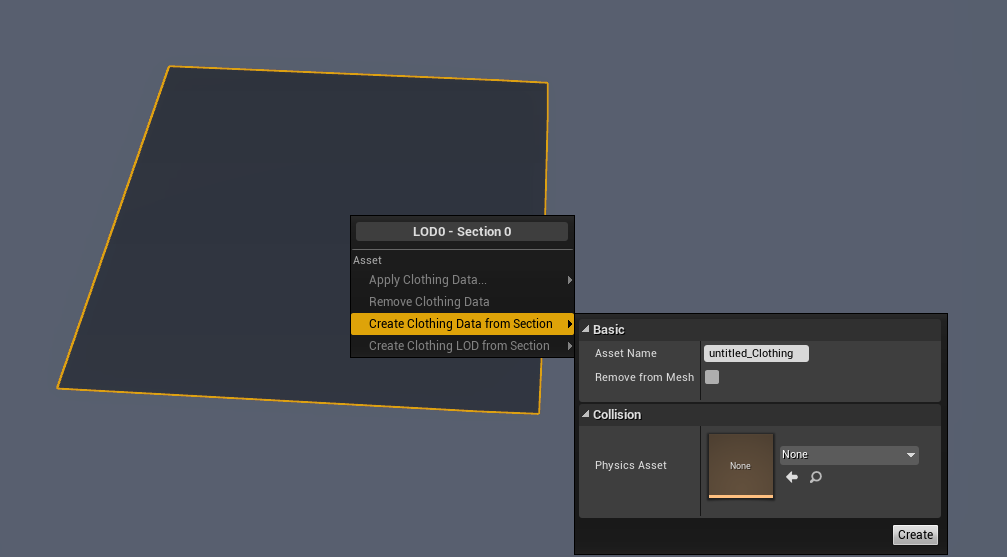Click the use-selected-asset arrow icon
This screenshot has height=557, width=1007.
click(792, 478)
